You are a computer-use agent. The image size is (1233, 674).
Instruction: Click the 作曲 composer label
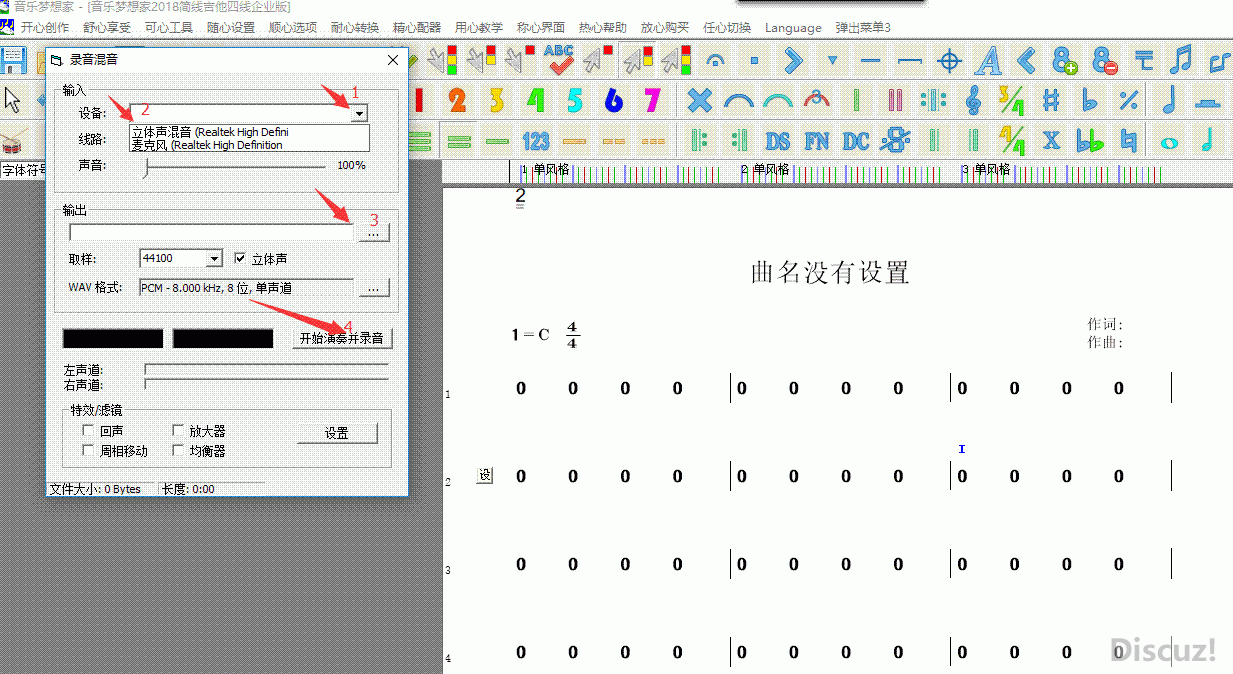tap(1105, 342)
